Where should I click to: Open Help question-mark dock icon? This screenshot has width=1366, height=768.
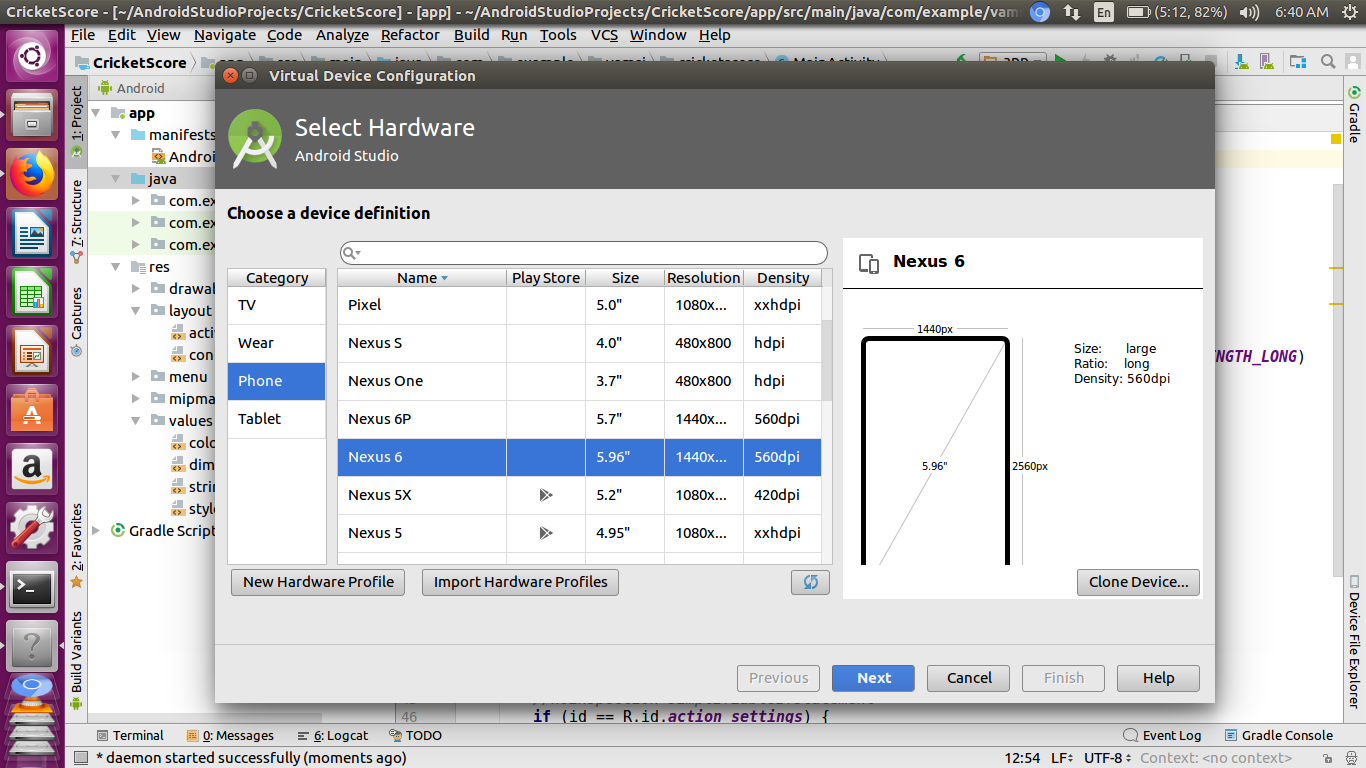tap(32, 647)
